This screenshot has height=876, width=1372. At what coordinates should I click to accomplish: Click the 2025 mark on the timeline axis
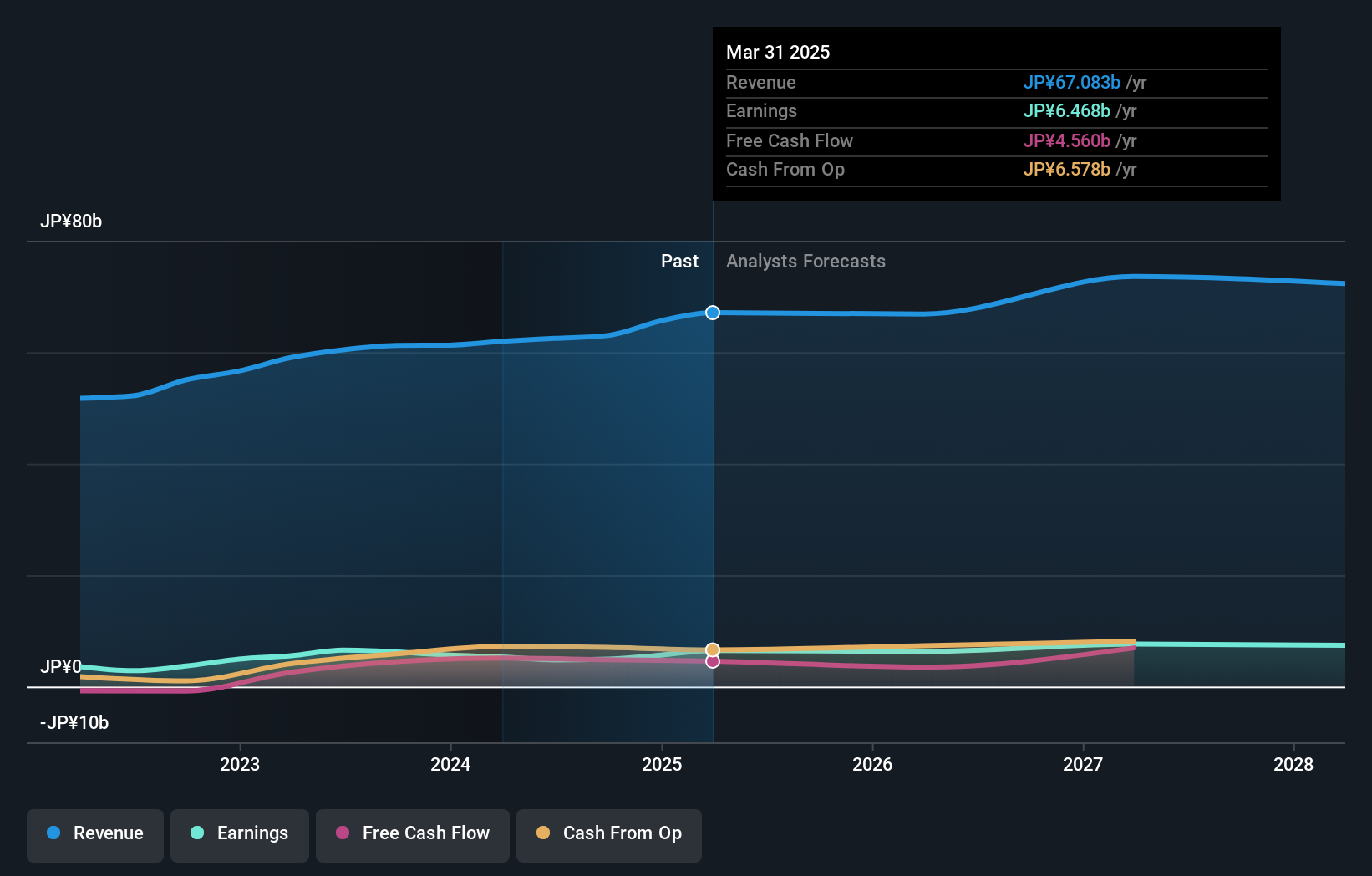tap(661, 764)
